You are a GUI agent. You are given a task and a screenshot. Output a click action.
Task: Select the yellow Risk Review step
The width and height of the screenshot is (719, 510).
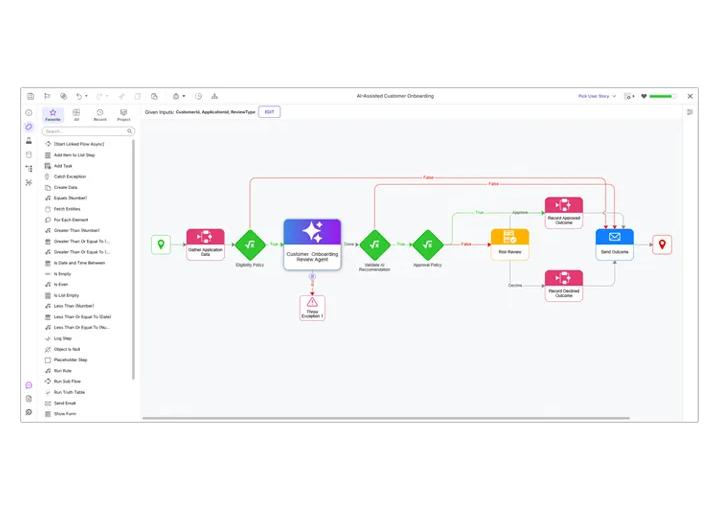pyautogui.click(x=510, y=244)
